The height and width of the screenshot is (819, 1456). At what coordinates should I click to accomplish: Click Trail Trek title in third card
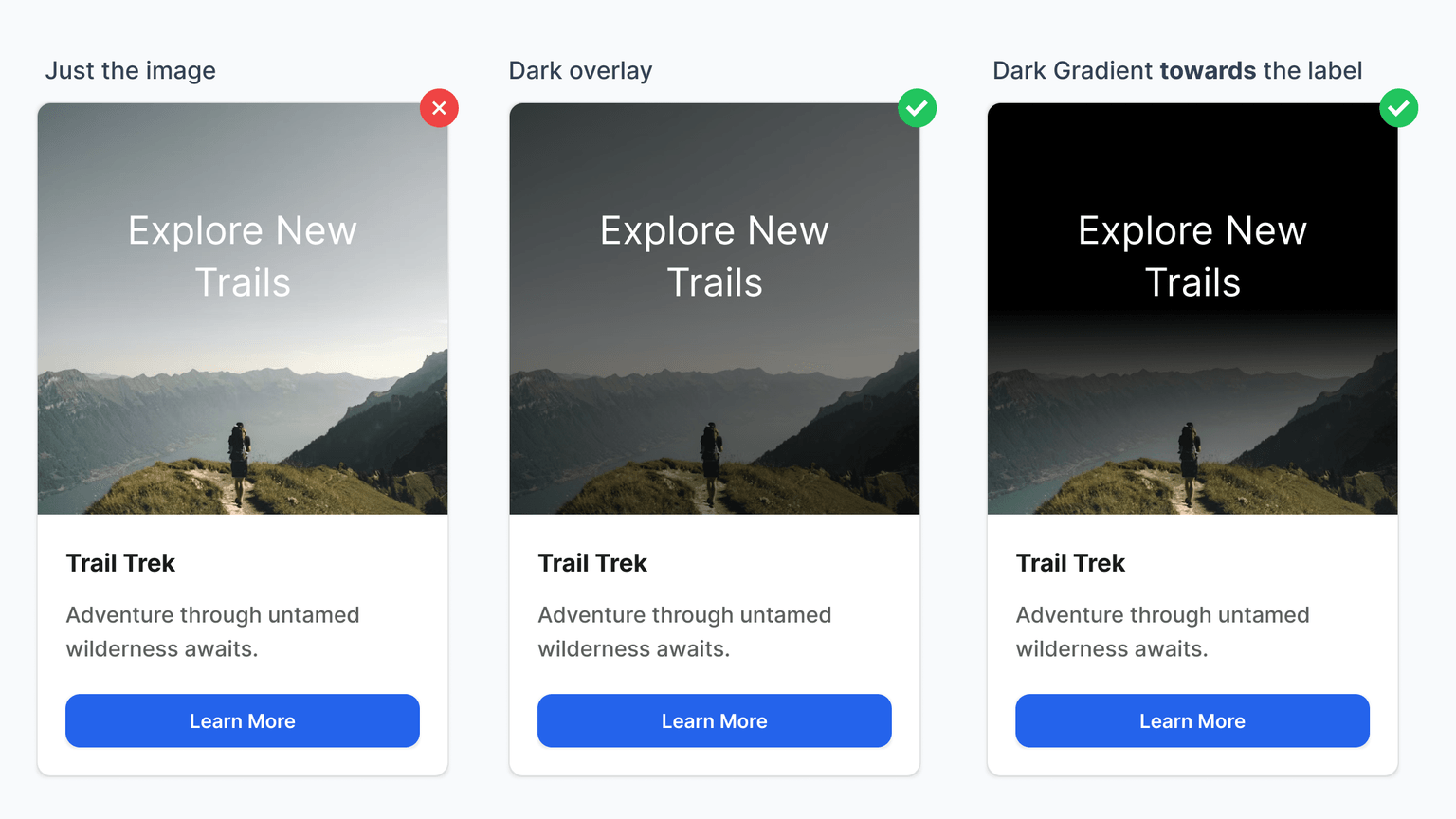coord(1070,563)
